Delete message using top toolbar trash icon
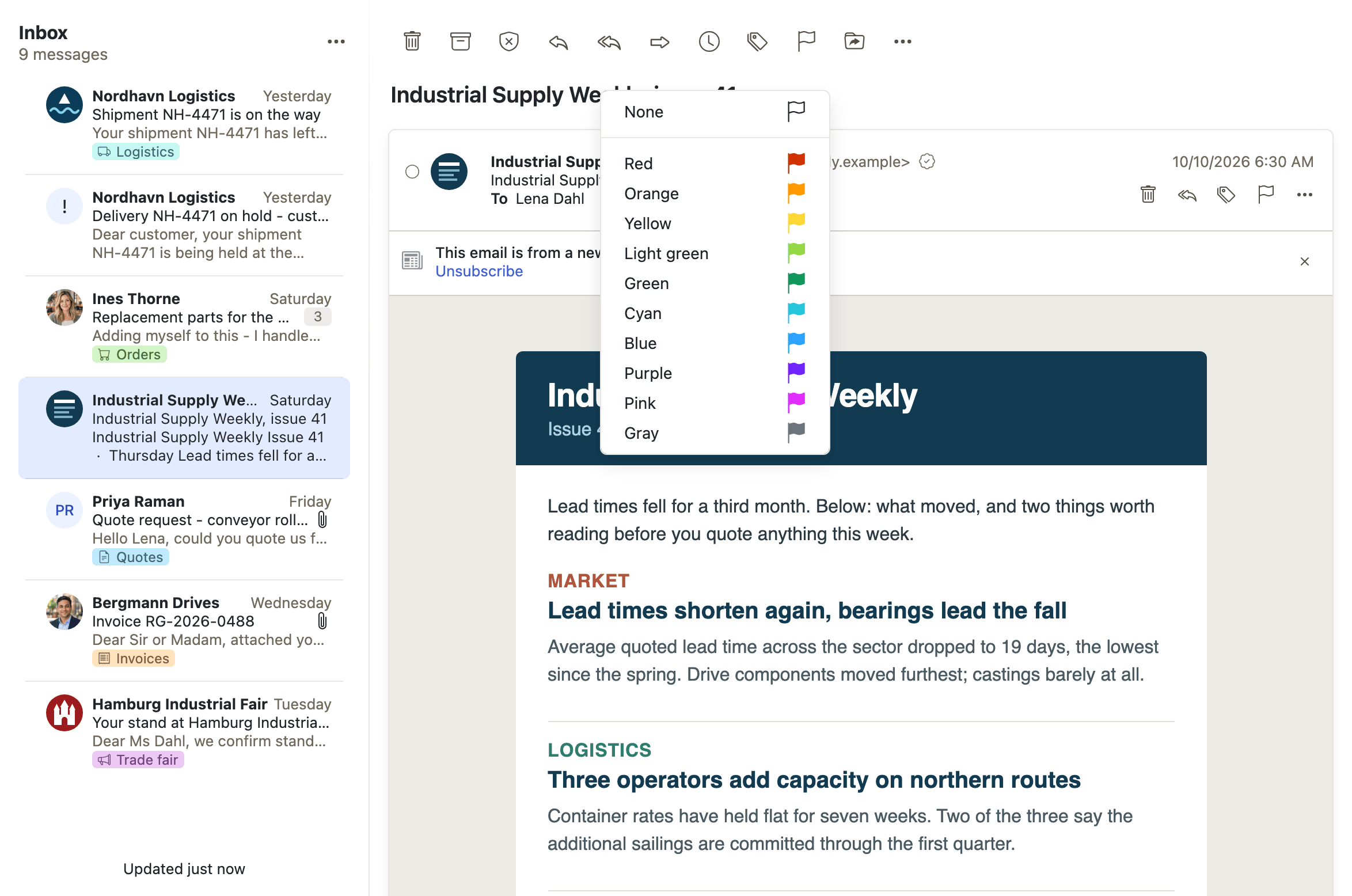The image size is (1352, 896). point(412,41)
